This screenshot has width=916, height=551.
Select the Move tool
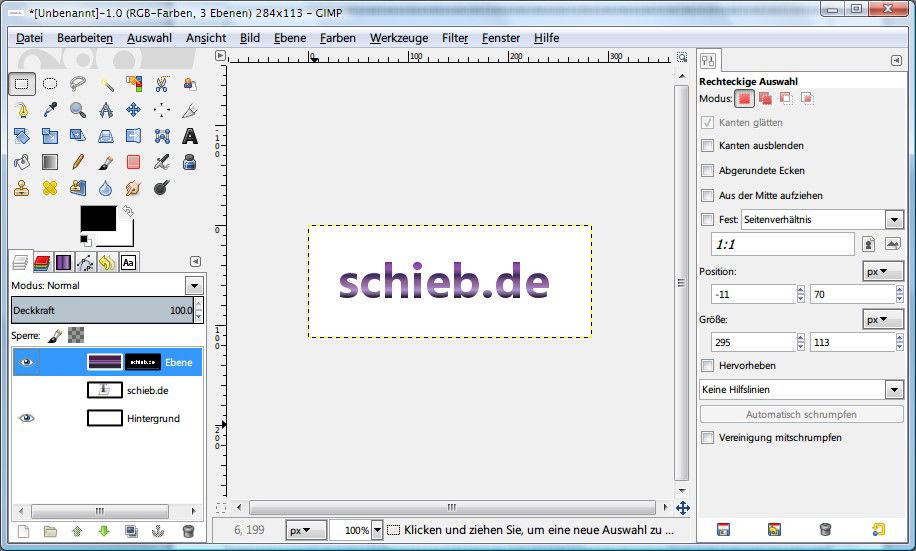click(x=134, y=110)
